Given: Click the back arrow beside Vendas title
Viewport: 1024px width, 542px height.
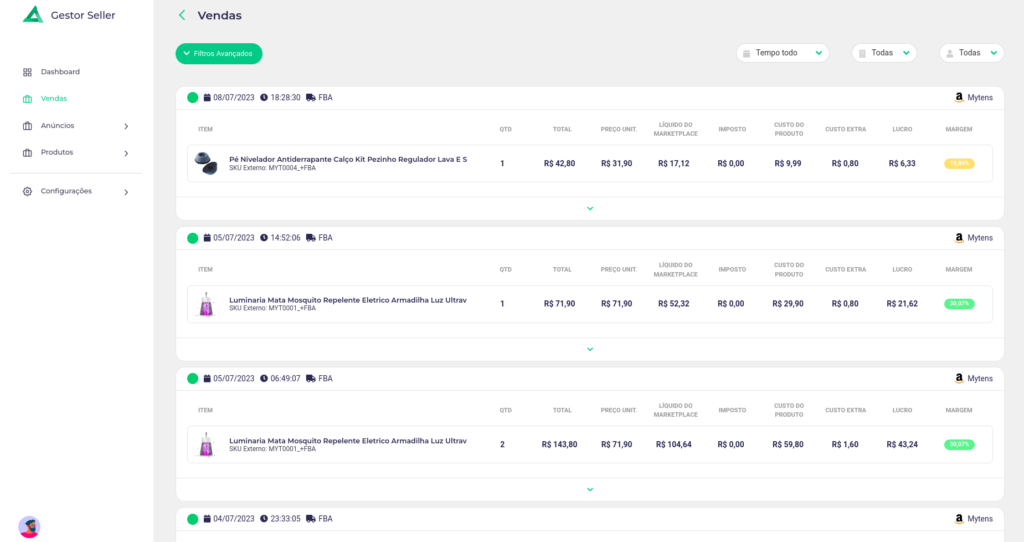Looking at the screenshot, I should [x=181, y=15].
